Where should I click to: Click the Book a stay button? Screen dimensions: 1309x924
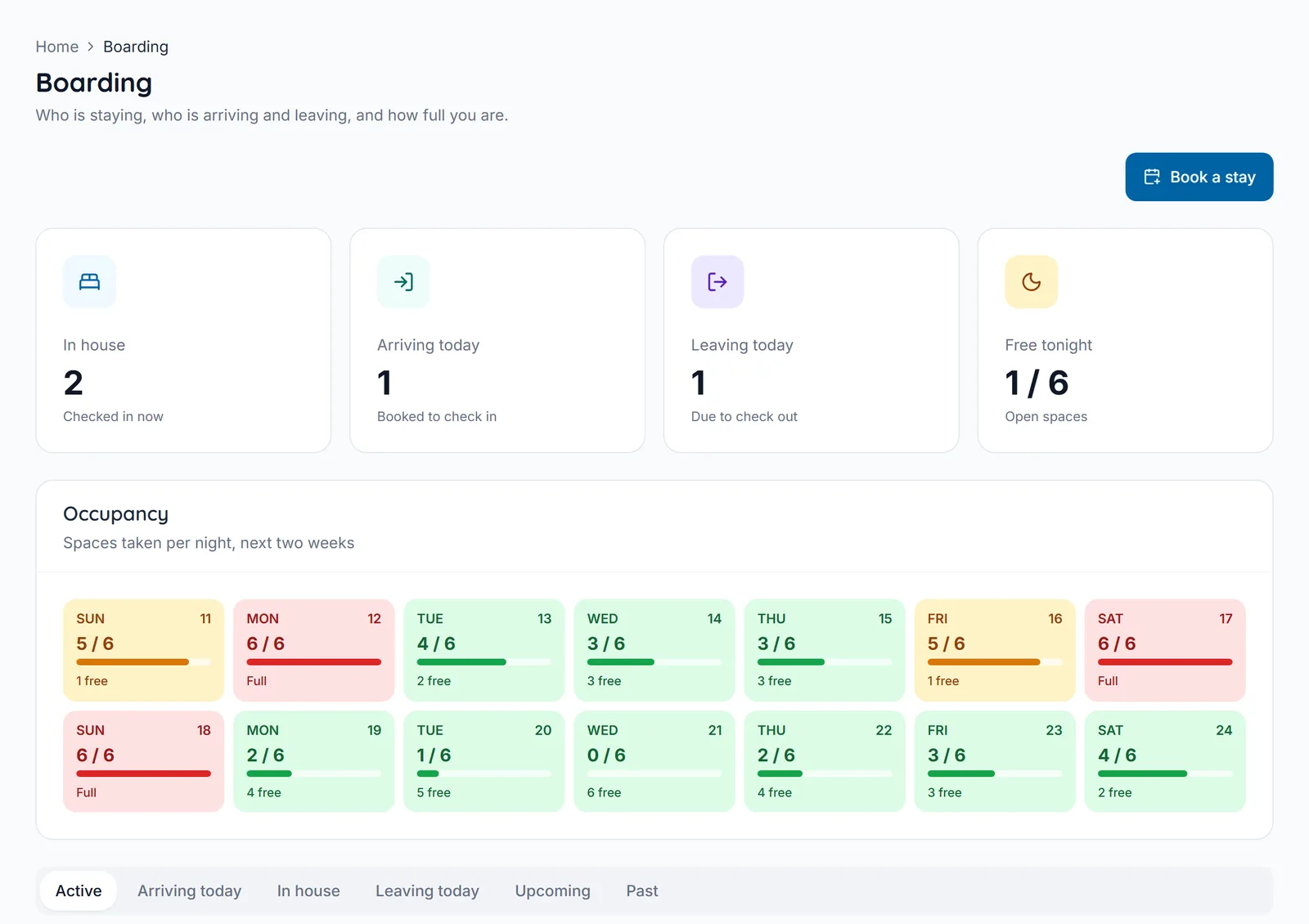[1199, 177]
